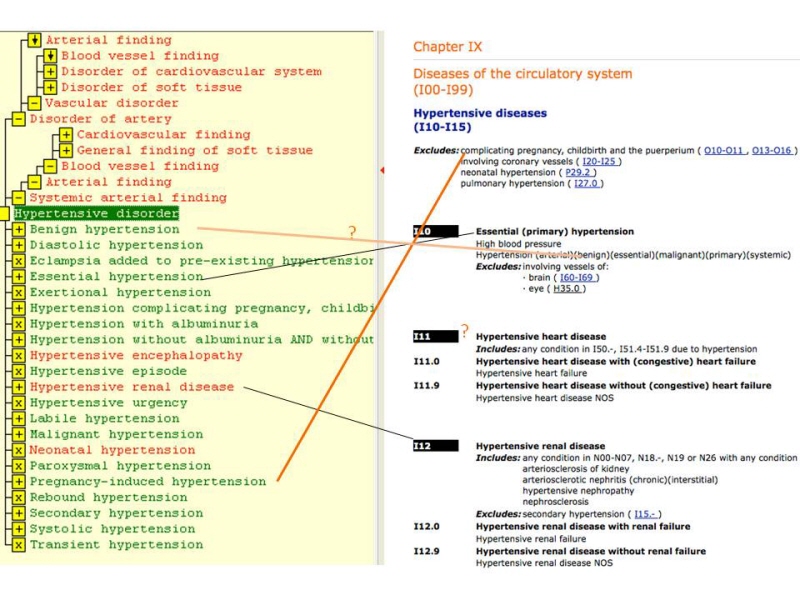Click the I11 code block
Image resolution: width=800 pixels, height=600 pixels.
(x=436, y=337)
